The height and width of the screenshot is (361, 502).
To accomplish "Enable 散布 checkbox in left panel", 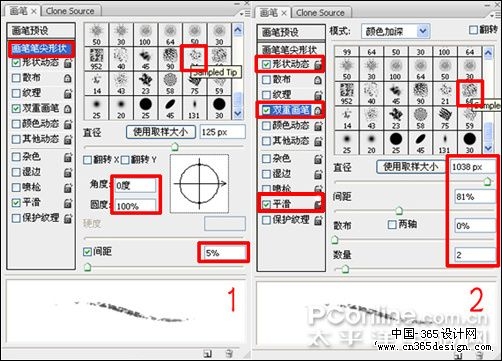I will (x=16, y=78).
